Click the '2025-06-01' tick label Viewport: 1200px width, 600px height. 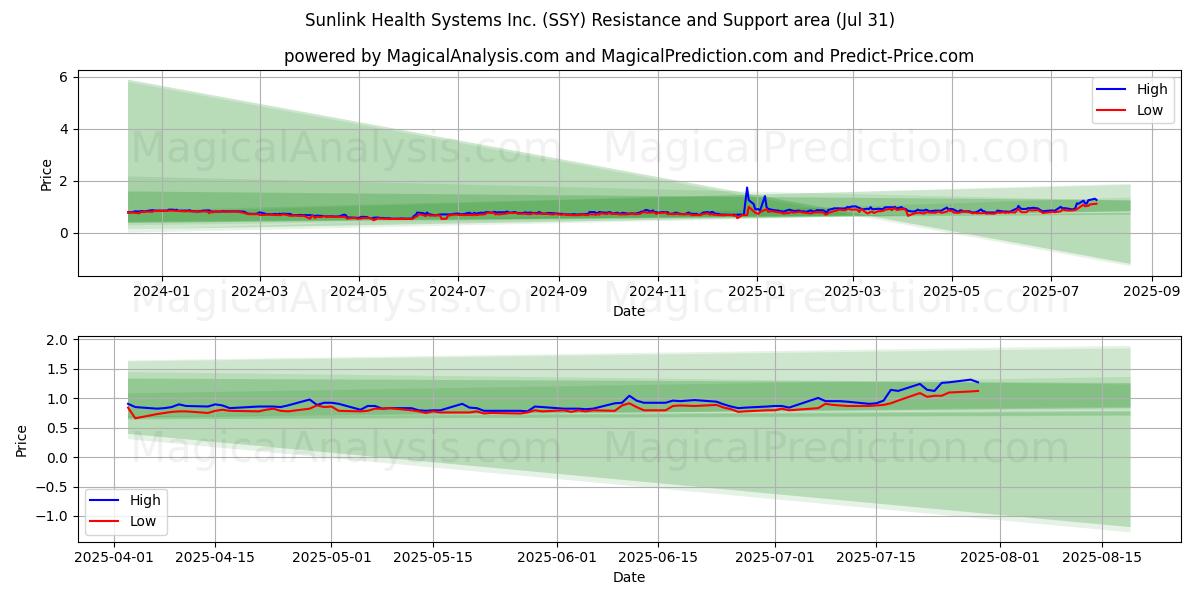[x=555, y=557]
